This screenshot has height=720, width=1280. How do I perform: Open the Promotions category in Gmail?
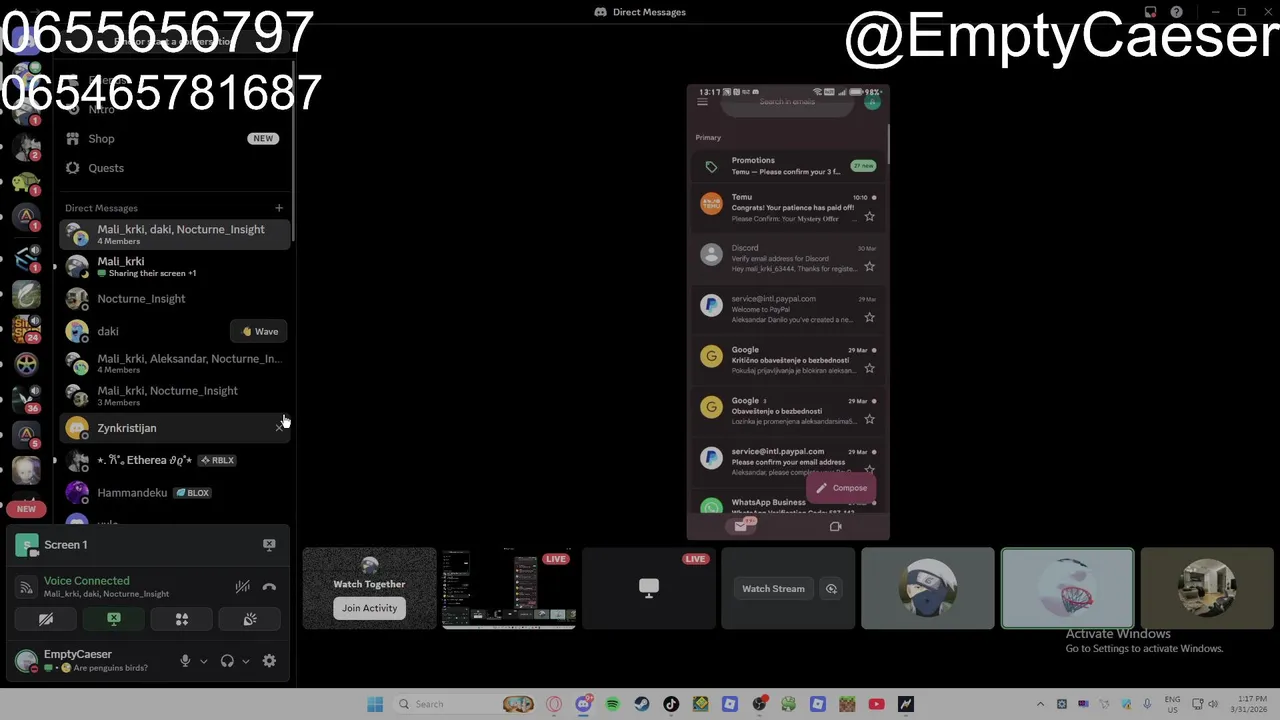coord(788,166)
